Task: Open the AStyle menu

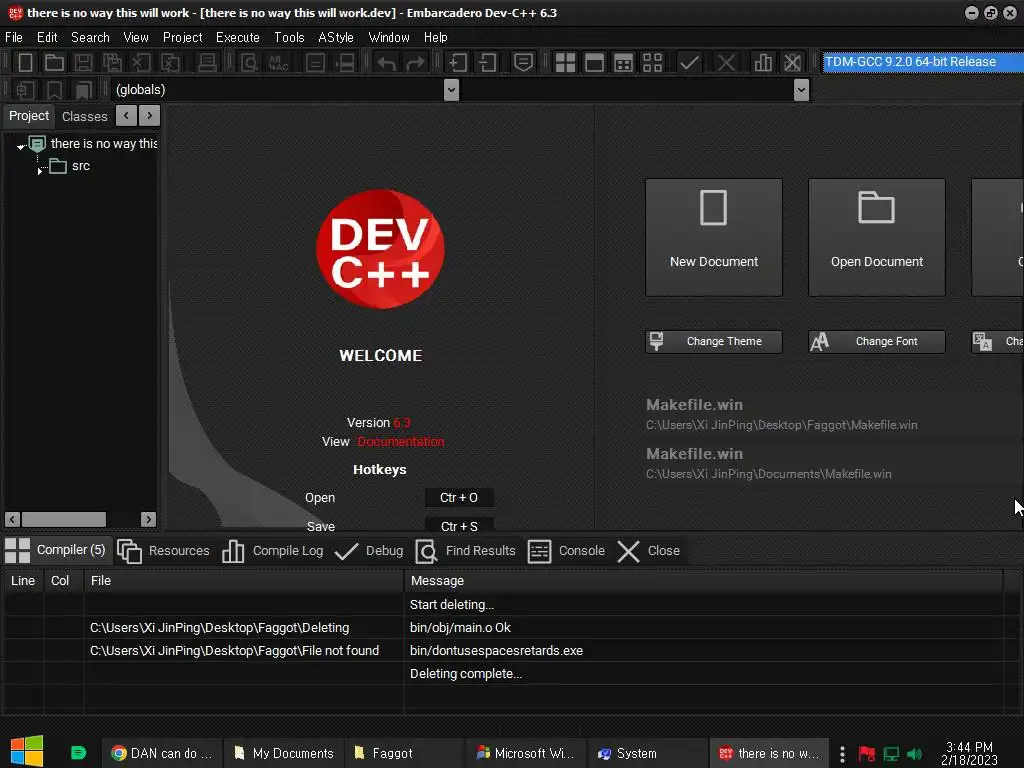Action: [x=336, y=37]
